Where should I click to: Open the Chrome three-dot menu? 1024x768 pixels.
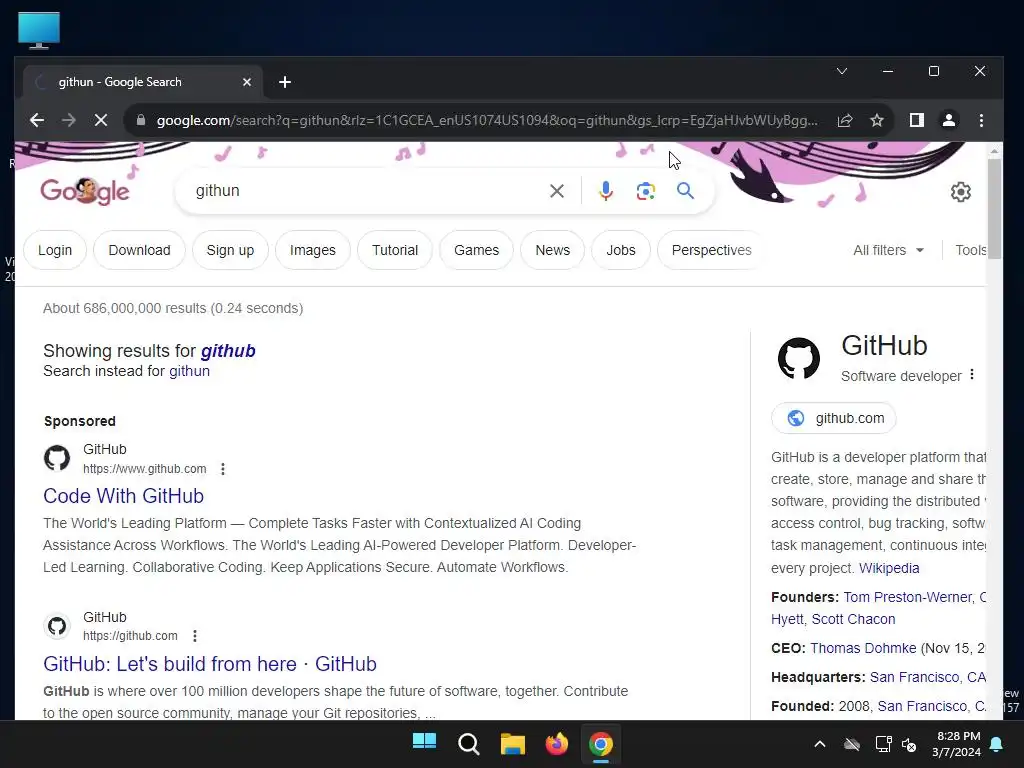981,120
